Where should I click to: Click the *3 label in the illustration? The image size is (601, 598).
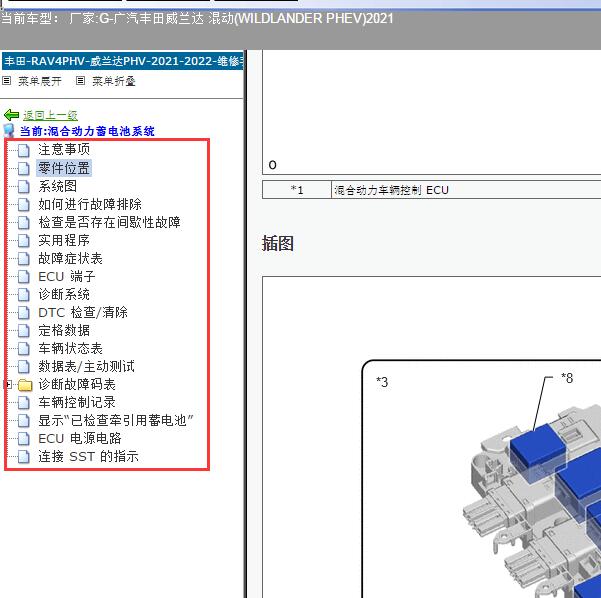[382, 382]
